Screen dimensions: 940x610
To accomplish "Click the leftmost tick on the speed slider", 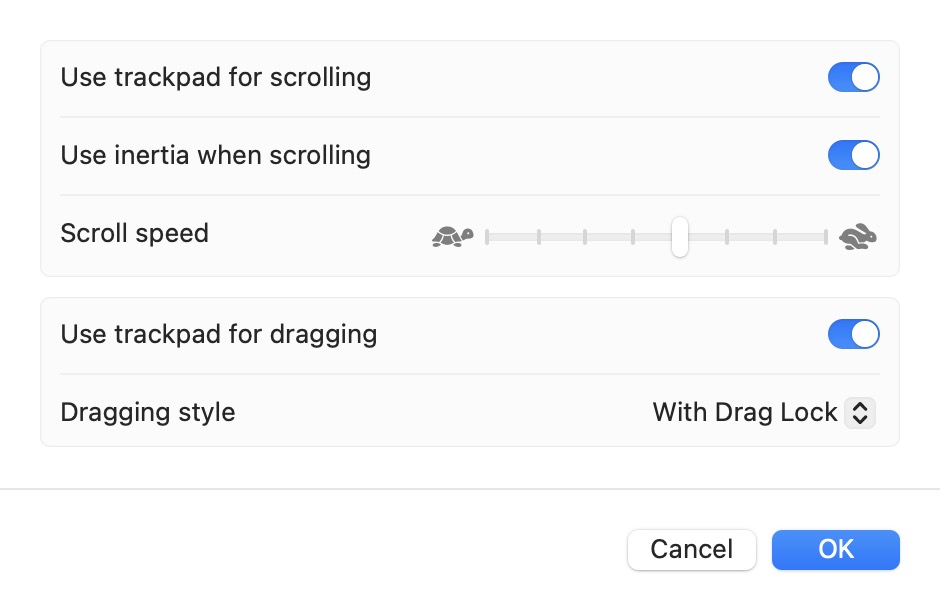I will pos(488,238).
